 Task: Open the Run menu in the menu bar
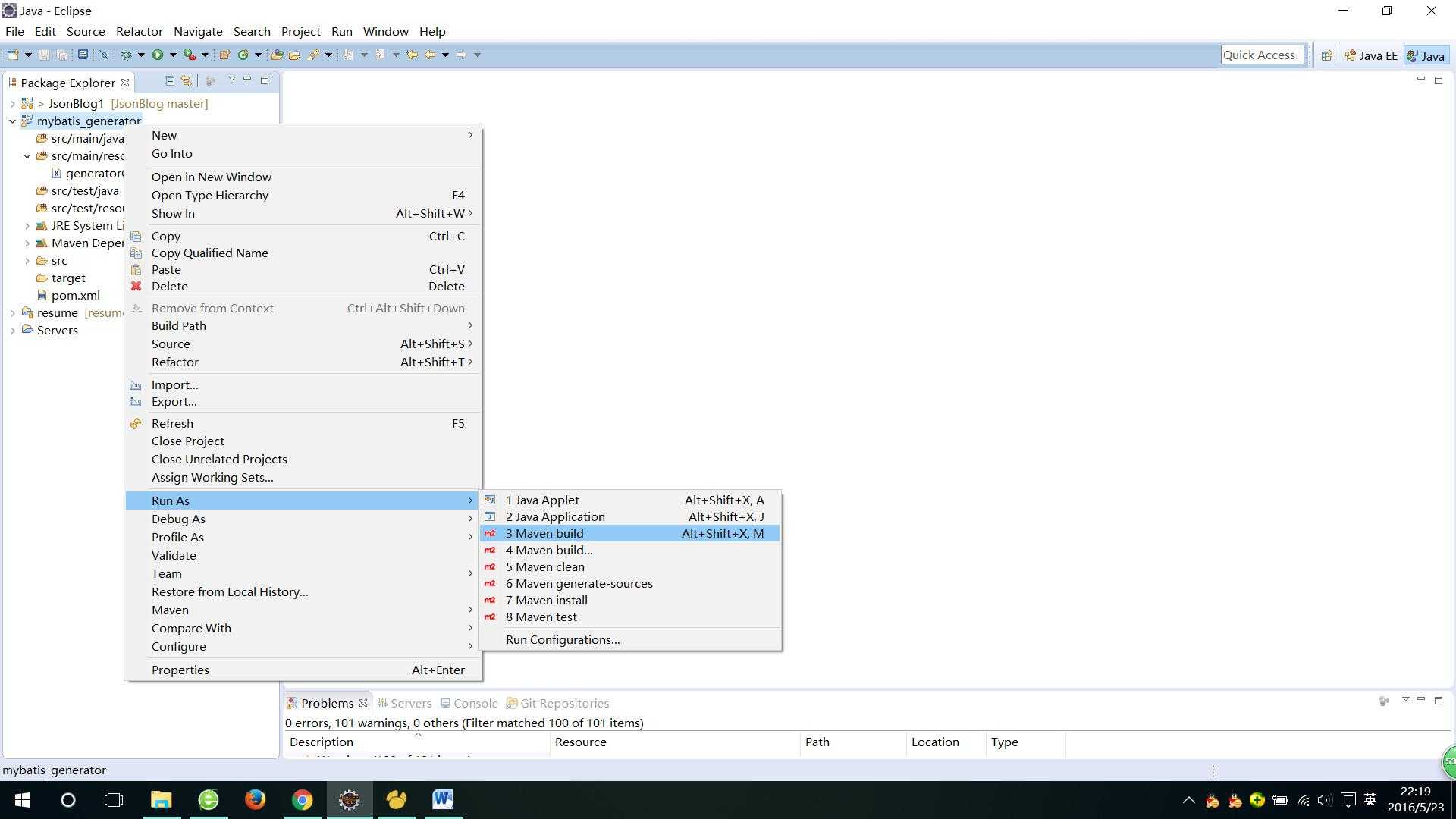click(341, 31)
